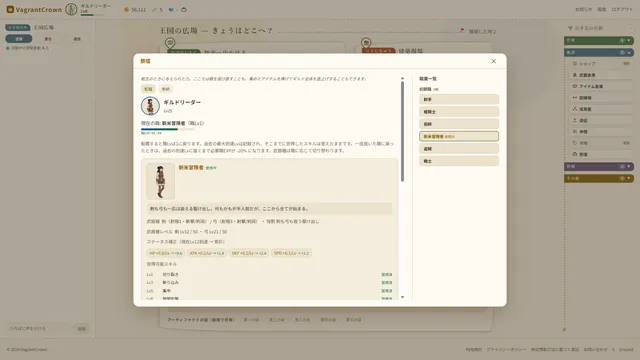
Task: Expand the purple sidebar section arrow
Action: 629,167
